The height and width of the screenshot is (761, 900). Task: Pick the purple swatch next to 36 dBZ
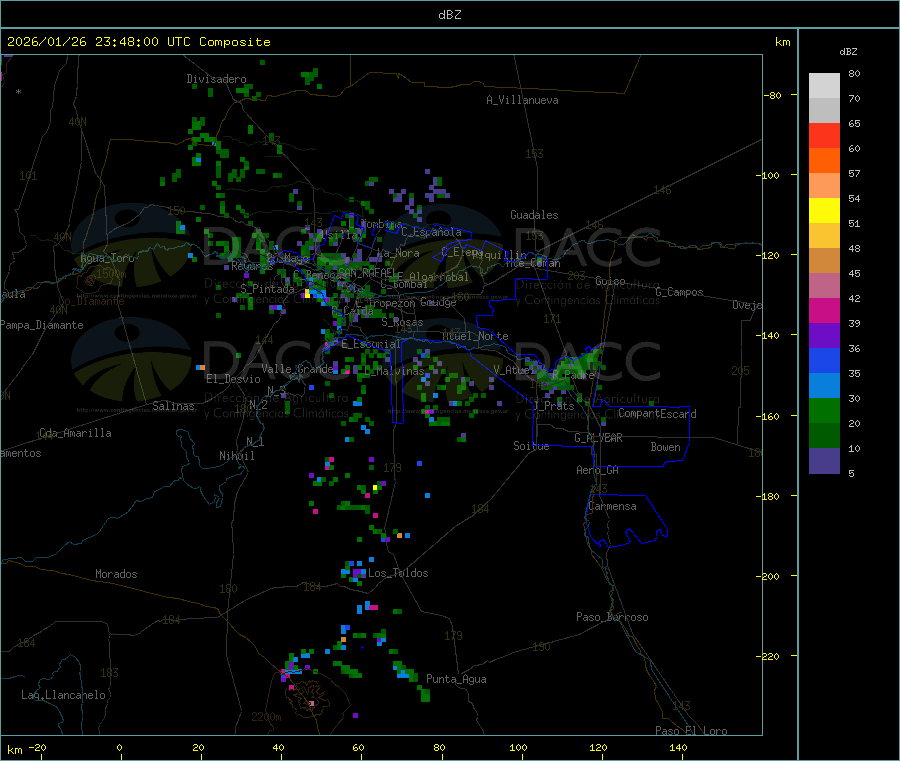(824, 336)
